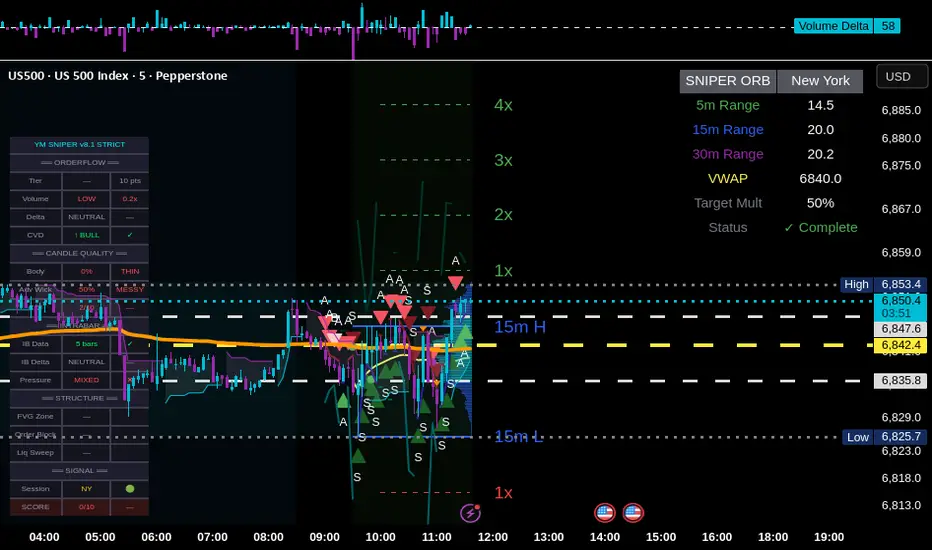Screen dimensions: 932x550
Task: Open the US flag event icon after 14:00
Action: tap(633, 513)
